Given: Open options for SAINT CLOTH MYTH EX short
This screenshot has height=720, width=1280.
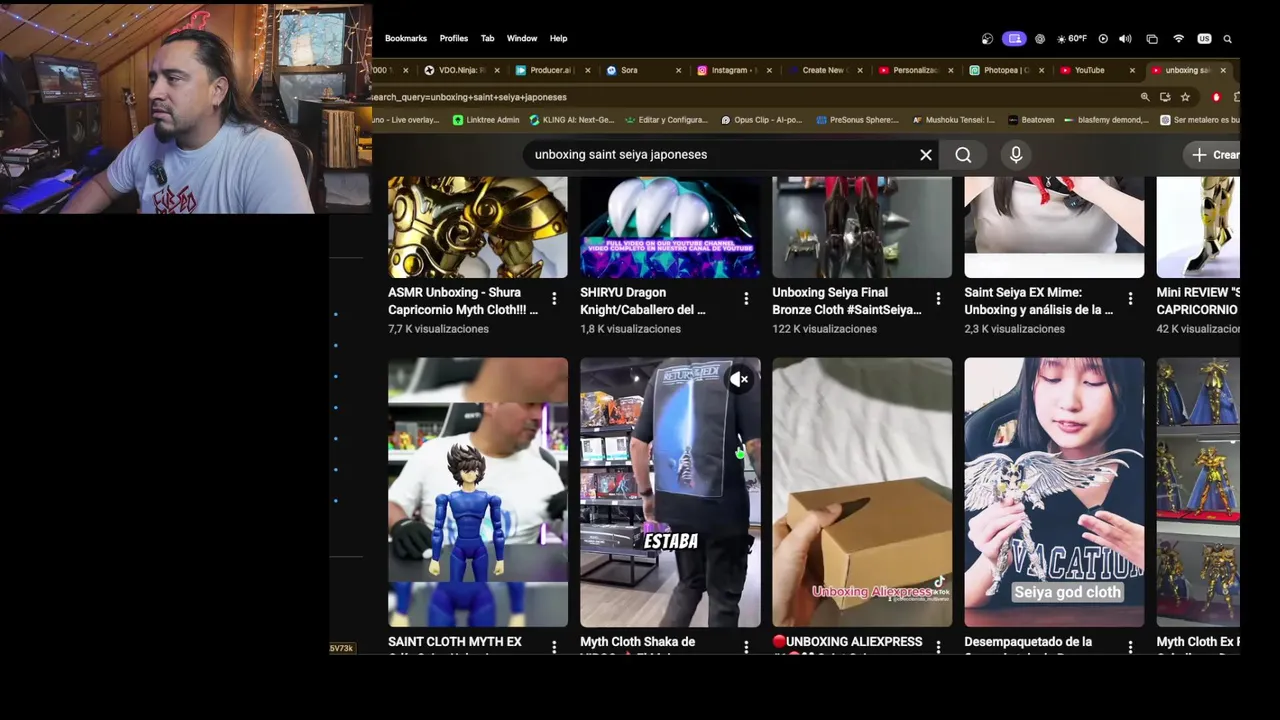Looking at the screenshot, I should [x=554, y=647].
